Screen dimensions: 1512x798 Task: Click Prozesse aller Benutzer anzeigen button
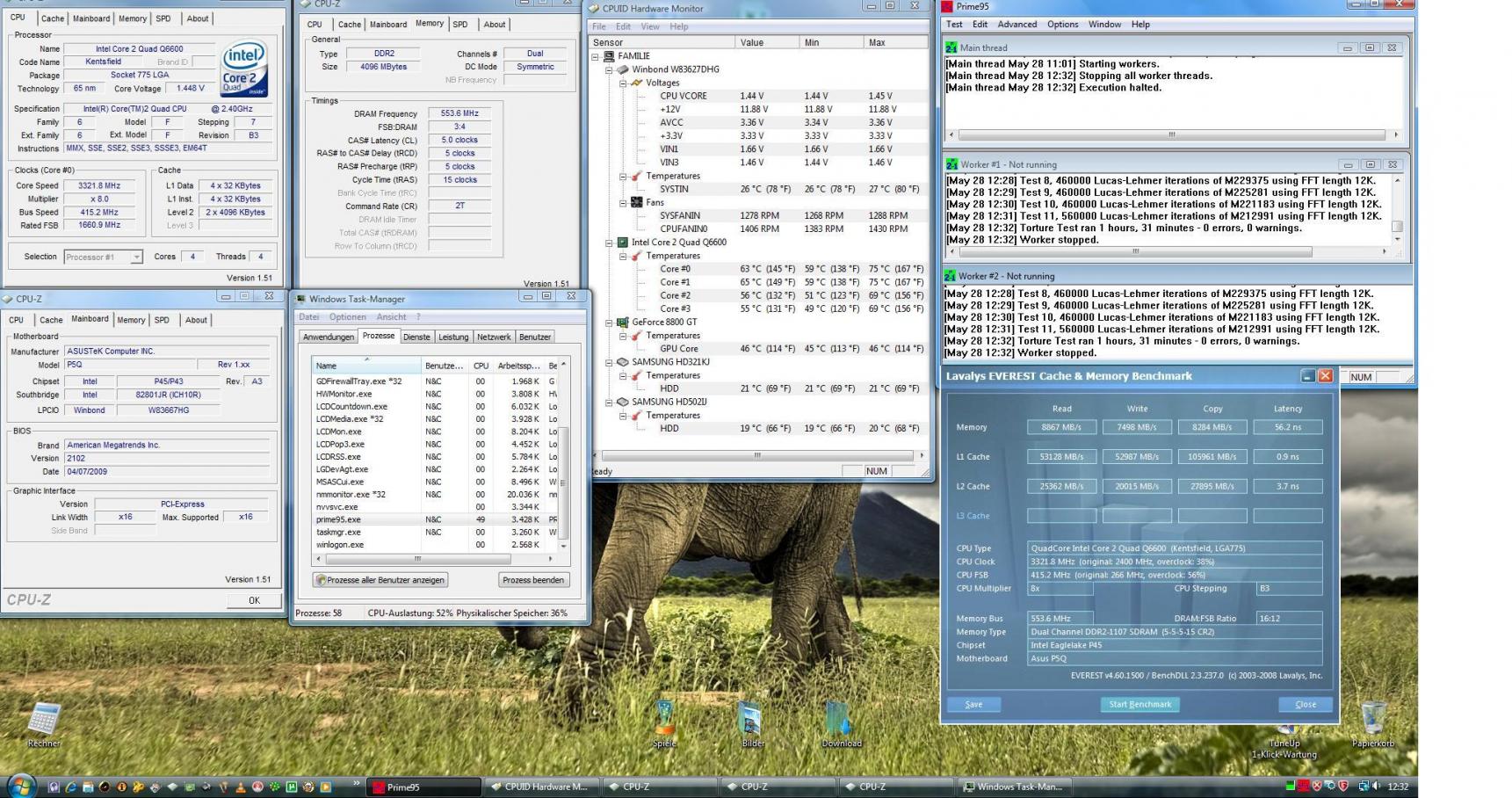[x=380, y=580]
